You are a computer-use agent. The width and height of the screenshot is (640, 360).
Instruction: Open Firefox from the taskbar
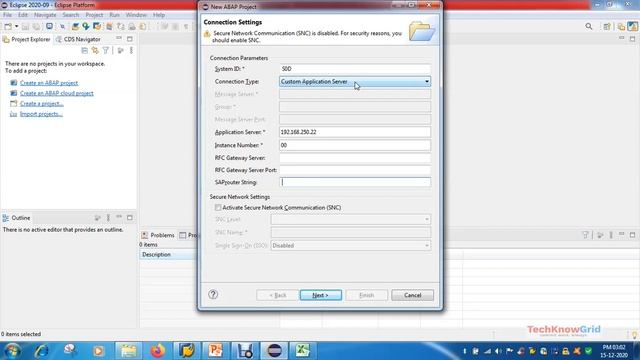coord(158,351)
